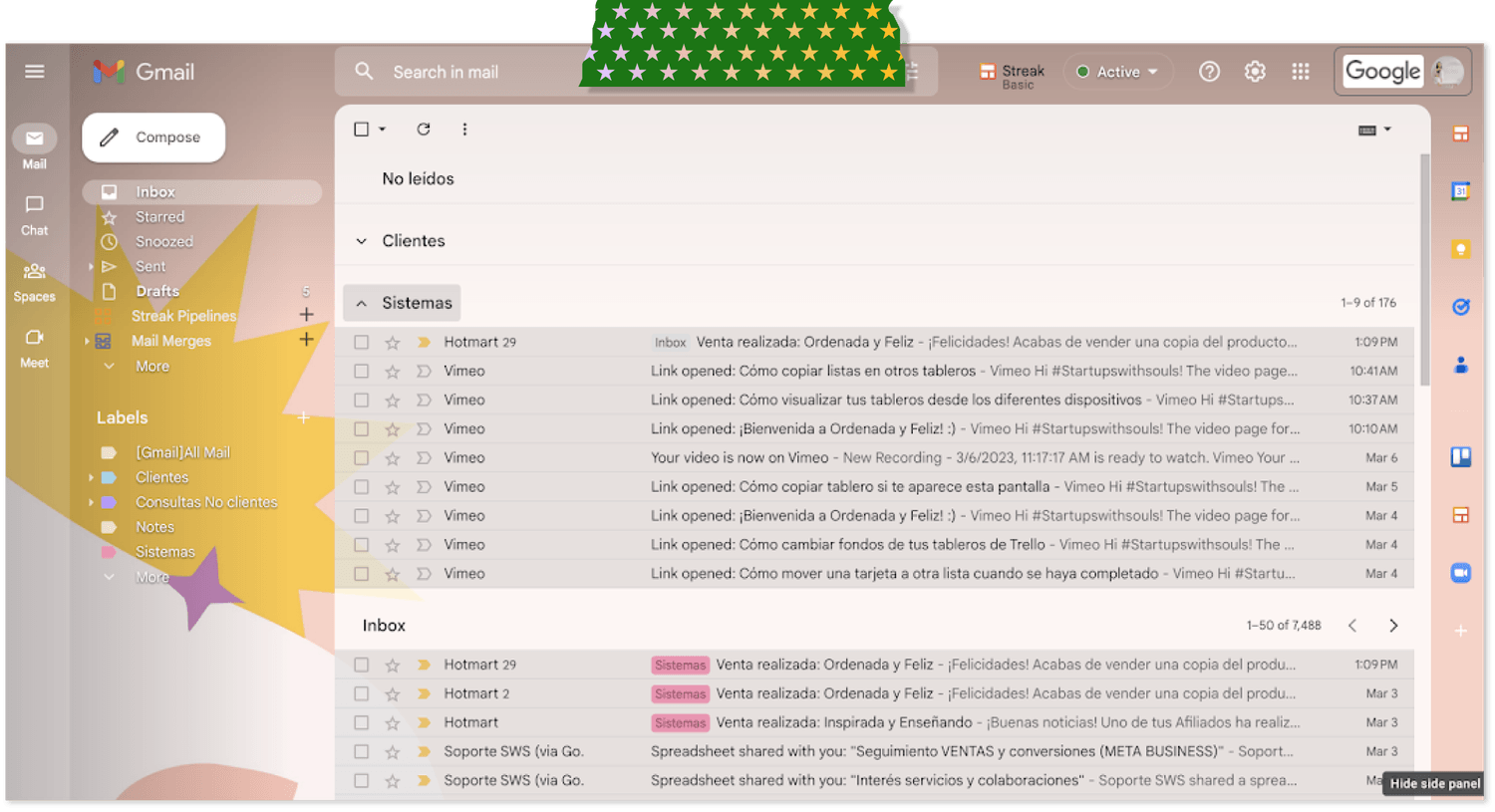Click the Compose button
The width and height of the screenshot is (1495, 812).
pyautogui.click(x=153, y=137)
